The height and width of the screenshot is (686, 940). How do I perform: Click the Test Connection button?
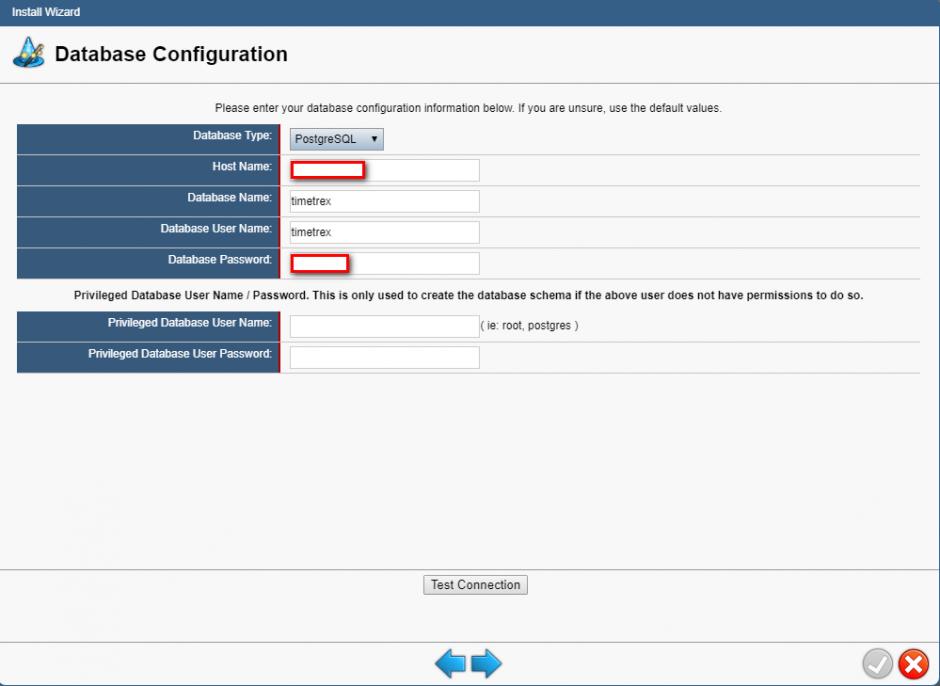475,585
